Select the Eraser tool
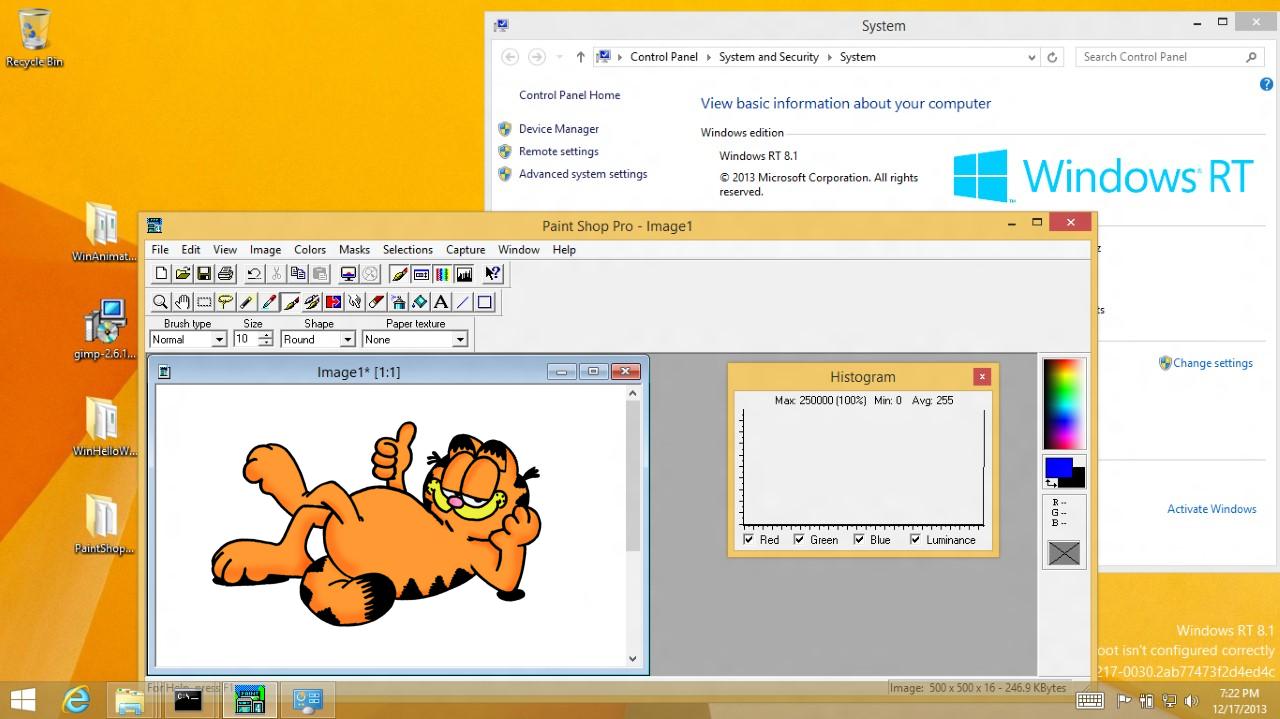Image resolution: width=1280 pixels, height=719 pixels. [x=376, y=302]
